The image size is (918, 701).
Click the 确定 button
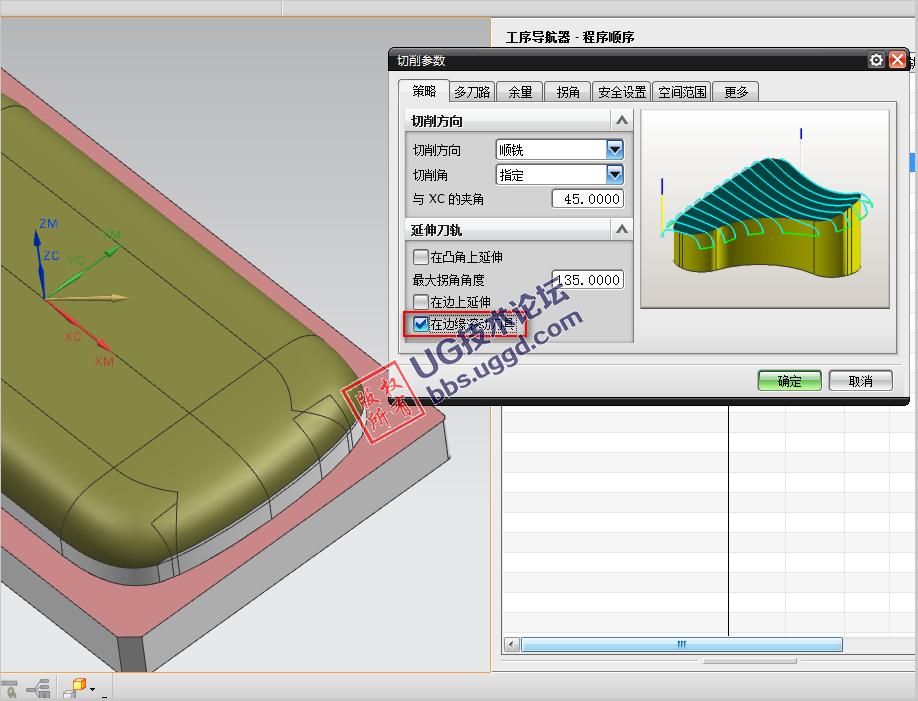789,381
